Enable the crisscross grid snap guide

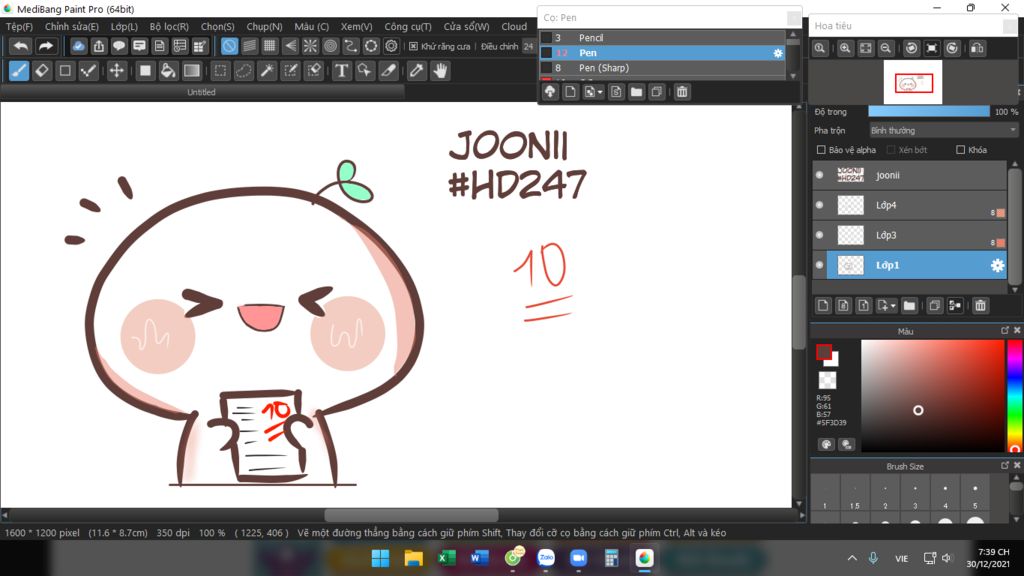click(x=270, y=46)
